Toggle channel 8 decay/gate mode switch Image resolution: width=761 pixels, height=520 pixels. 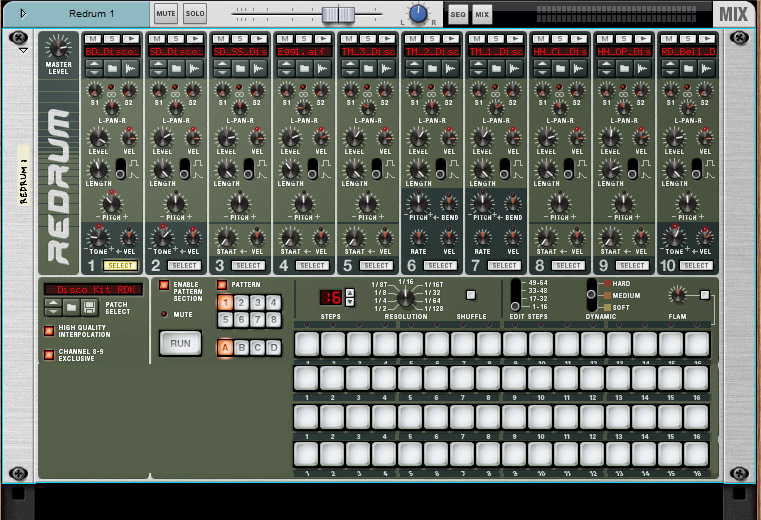pos(568,168)
